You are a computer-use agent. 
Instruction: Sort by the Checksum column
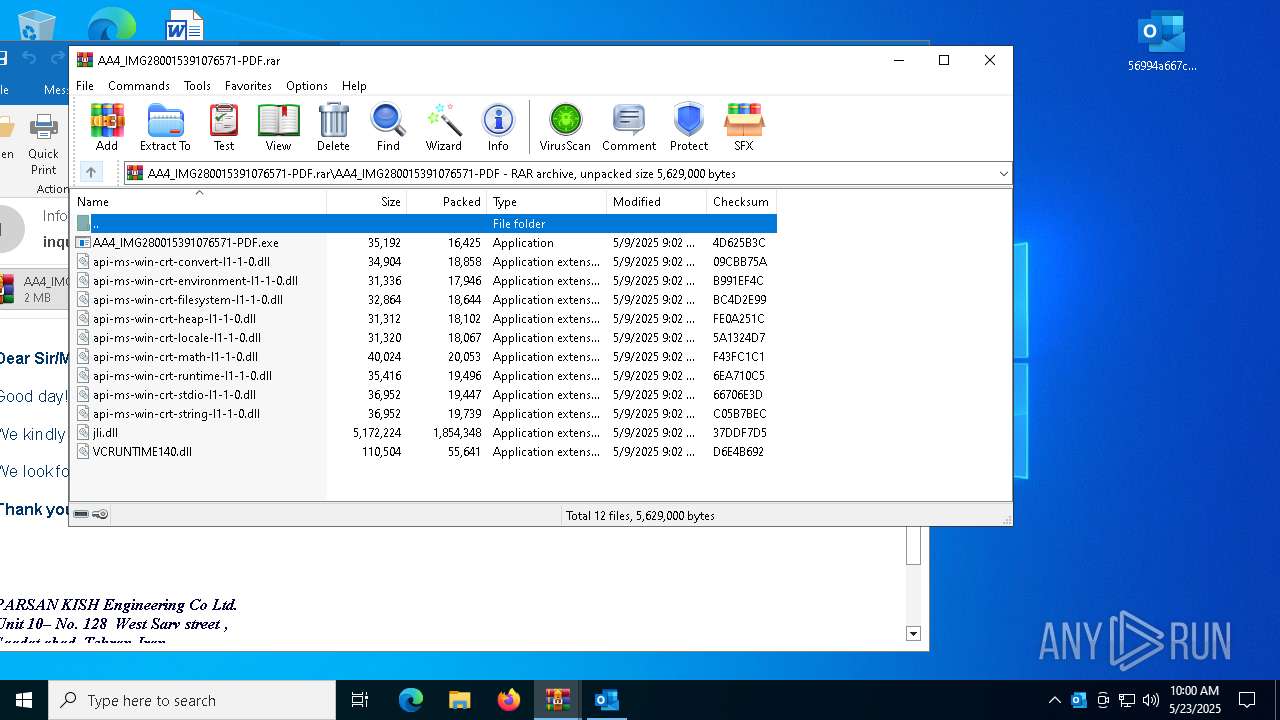(x=741, y=202)
